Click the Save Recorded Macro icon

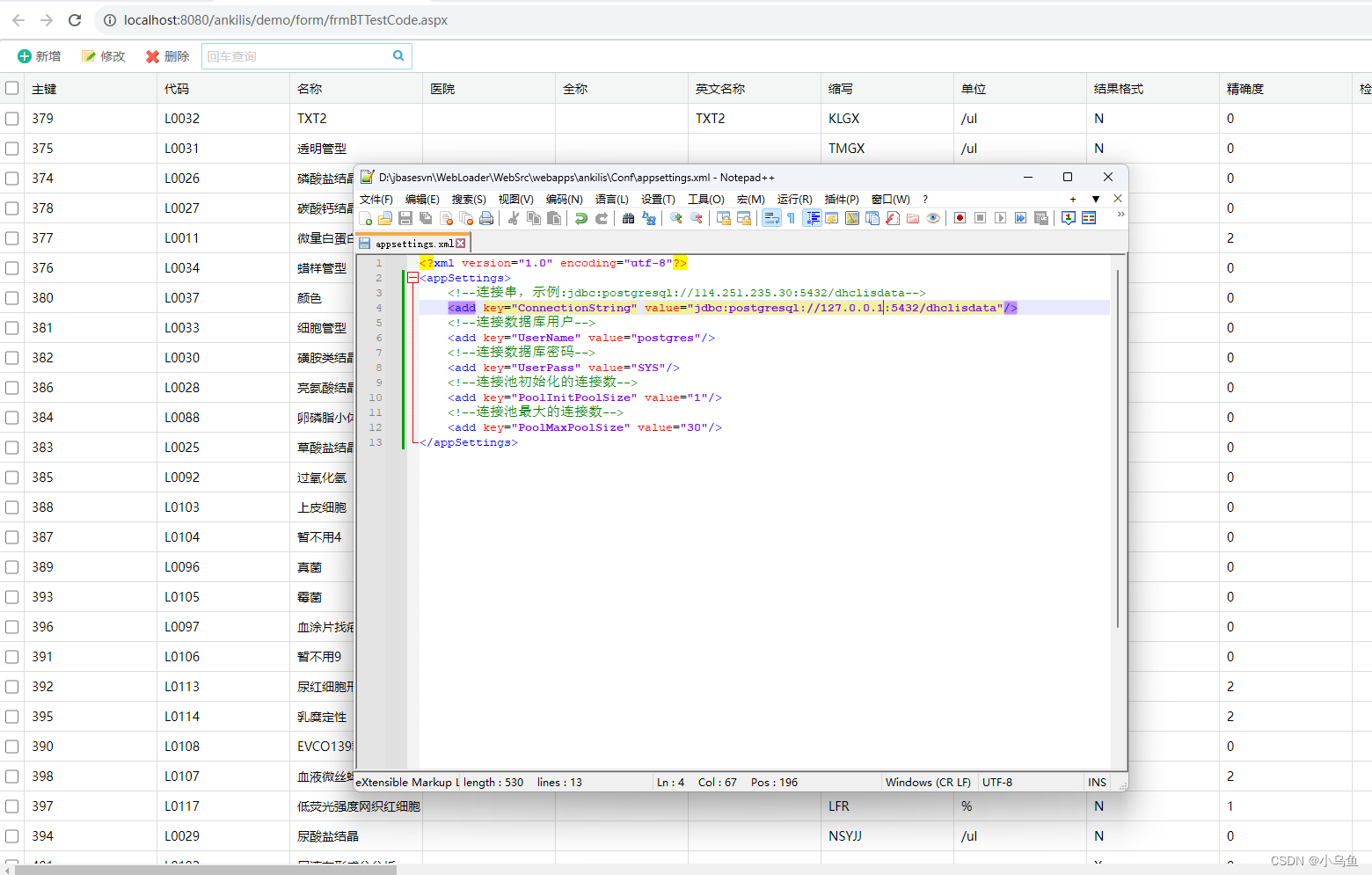coord(1041,218)
